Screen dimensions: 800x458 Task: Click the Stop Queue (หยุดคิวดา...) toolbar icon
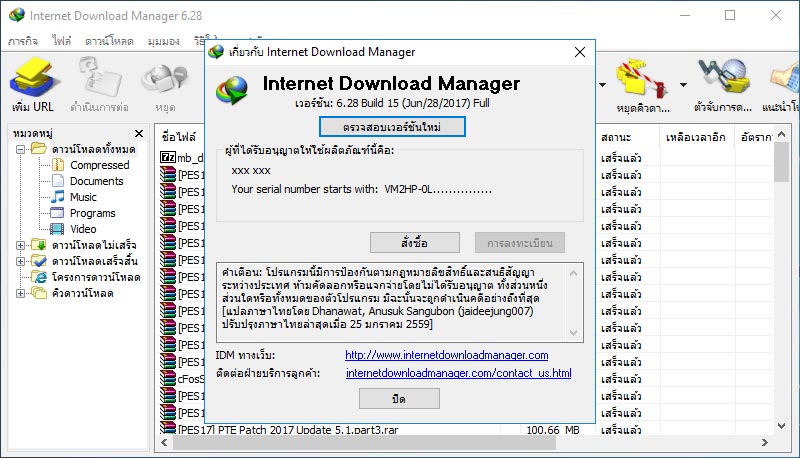(642, 78)
